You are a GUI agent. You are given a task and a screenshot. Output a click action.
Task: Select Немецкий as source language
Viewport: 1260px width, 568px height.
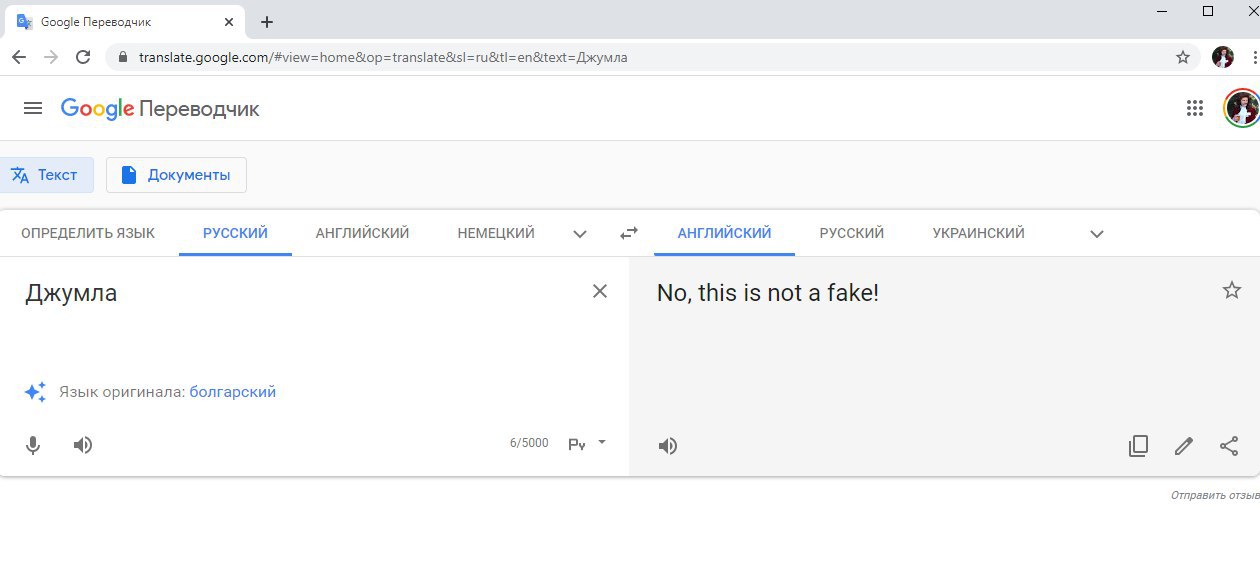[496, 233]
